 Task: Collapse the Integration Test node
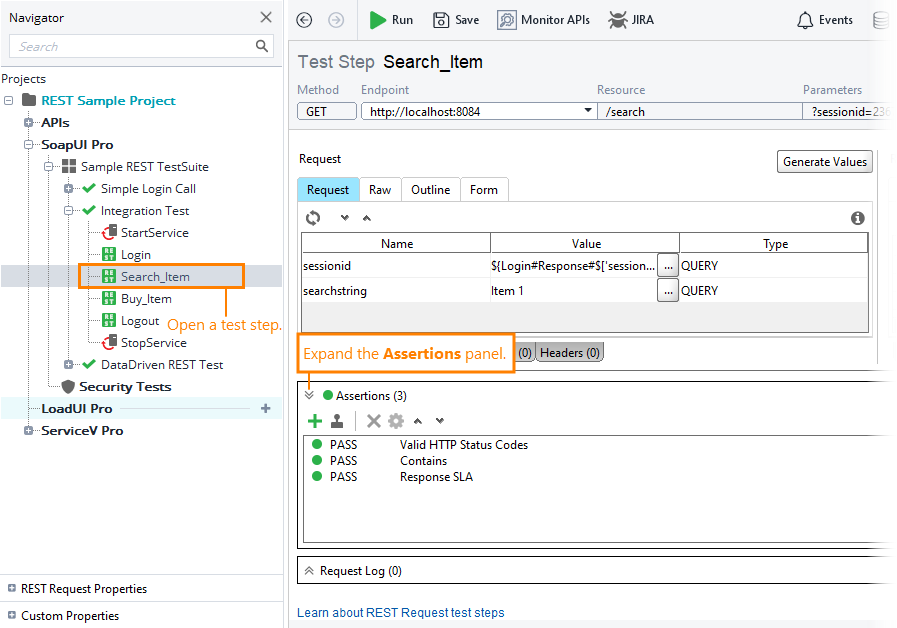pyautogui.click(x=69, y=210)
